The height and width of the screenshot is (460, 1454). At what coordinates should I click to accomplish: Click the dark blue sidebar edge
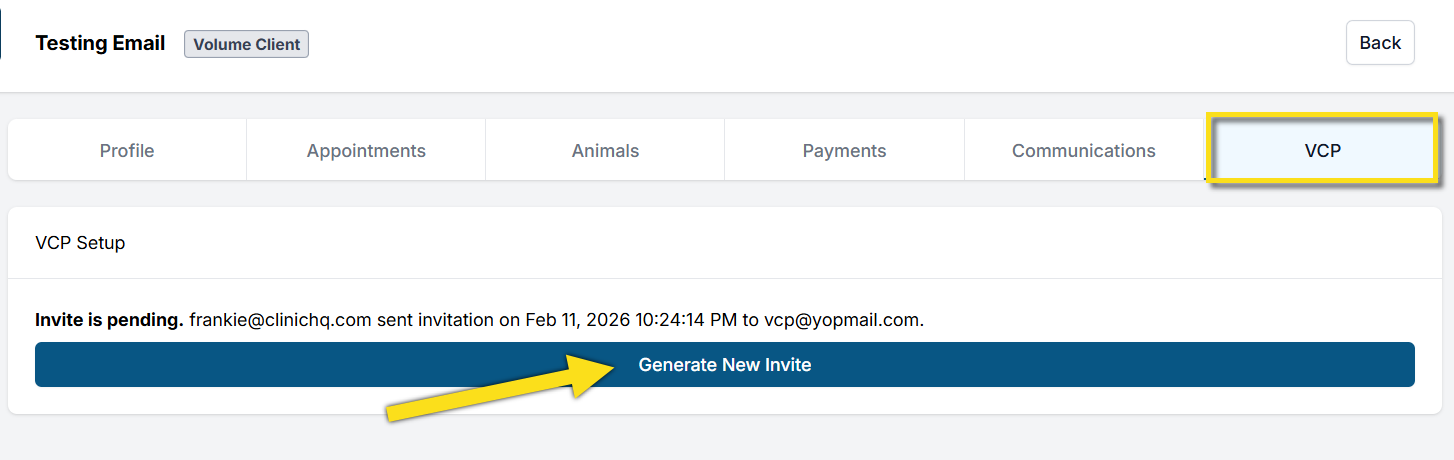point(1,30)
